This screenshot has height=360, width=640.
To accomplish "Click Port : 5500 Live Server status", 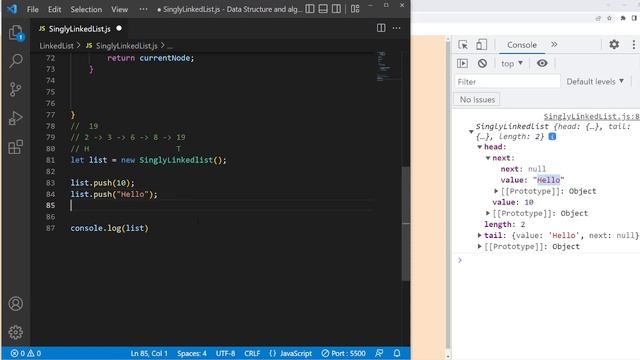I will click(x=343, y=353).
